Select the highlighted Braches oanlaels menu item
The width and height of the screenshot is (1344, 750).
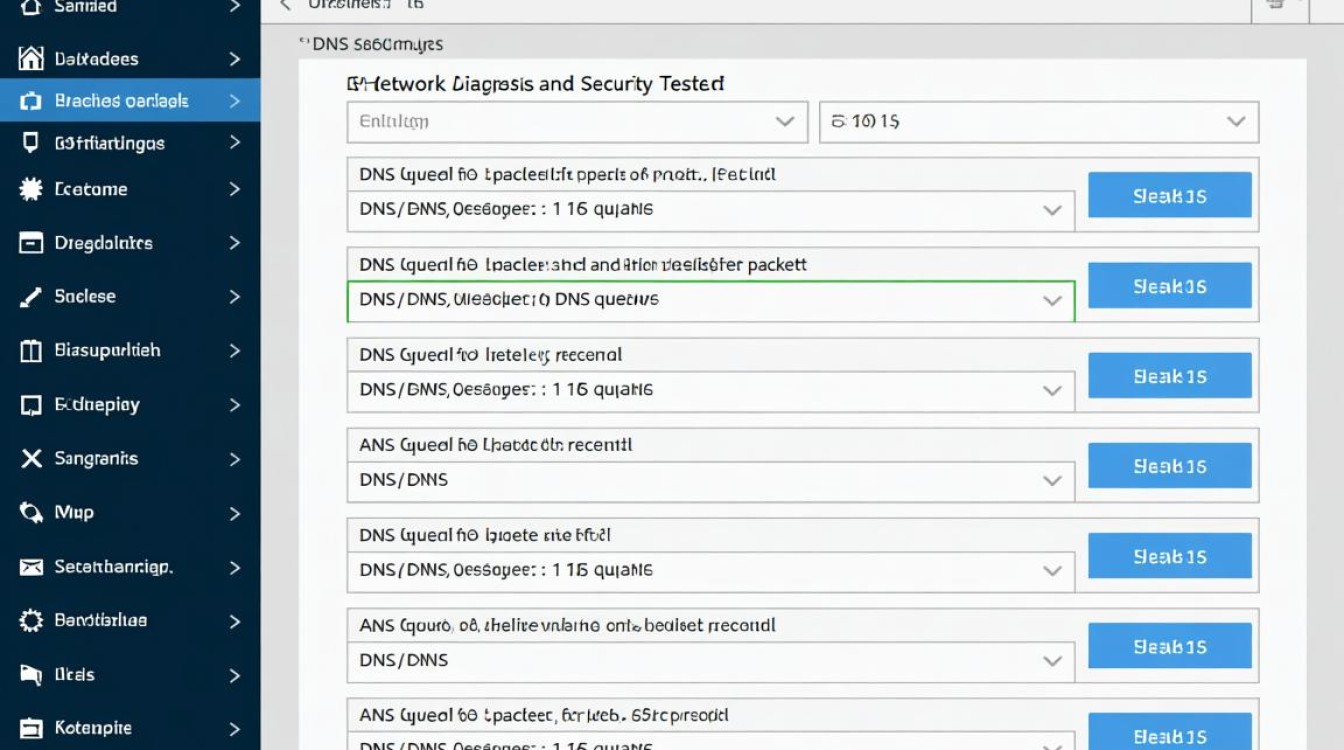121,101
